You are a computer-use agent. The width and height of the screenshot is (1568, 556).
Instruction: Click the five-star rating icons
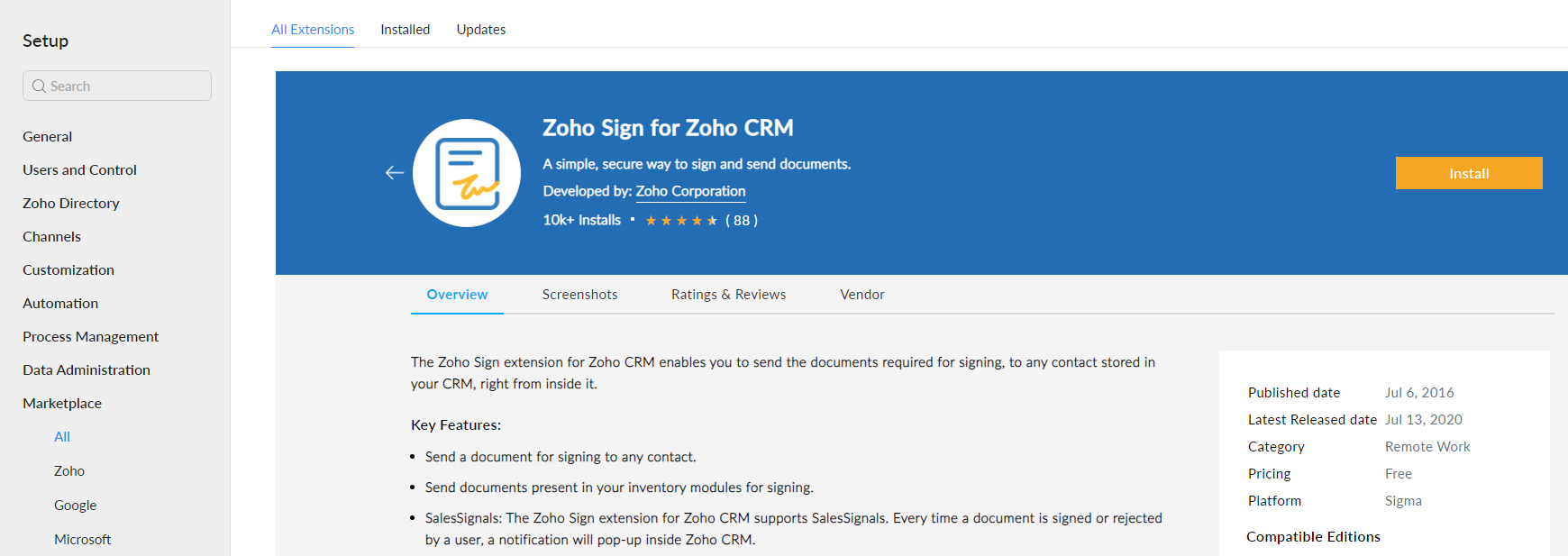coord(681,221)
